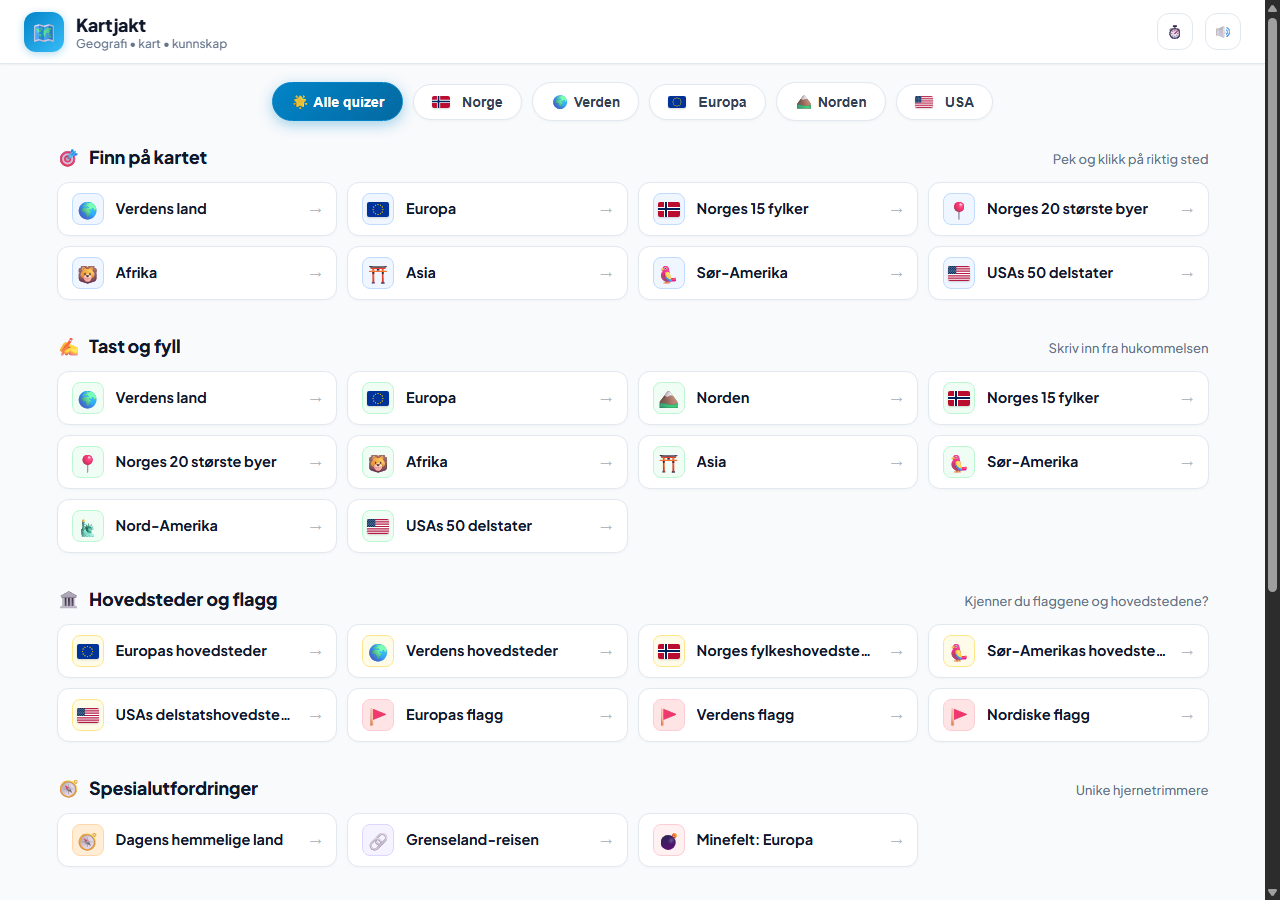The image size is (1280, 900).
Task: Start the Afrika quiz under Tast og fyll
Action: [487, 462]
